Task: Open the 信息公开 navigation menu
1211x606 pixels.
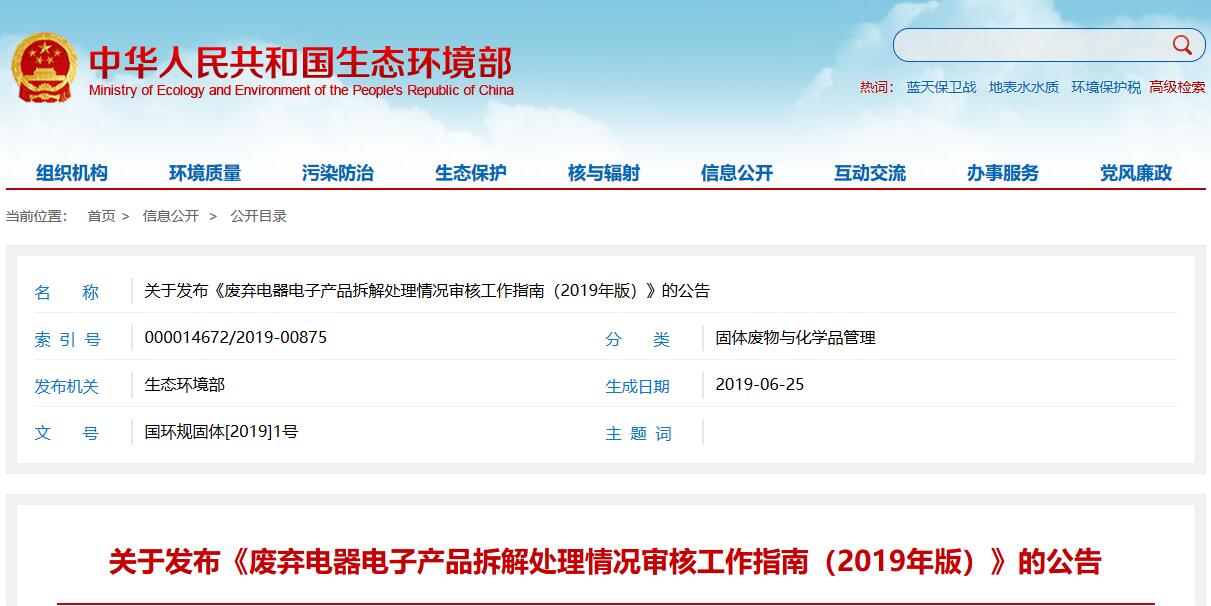Action: [737, 173]
